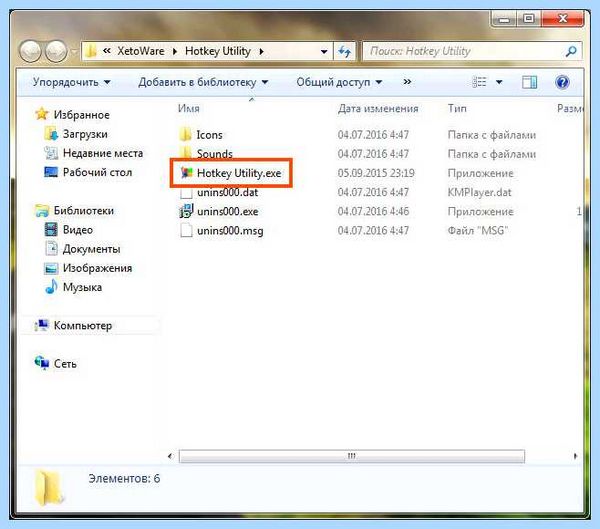600x529 pixels.
Task: Open the address bar history dropdown arrow
Action: point(324,52)
